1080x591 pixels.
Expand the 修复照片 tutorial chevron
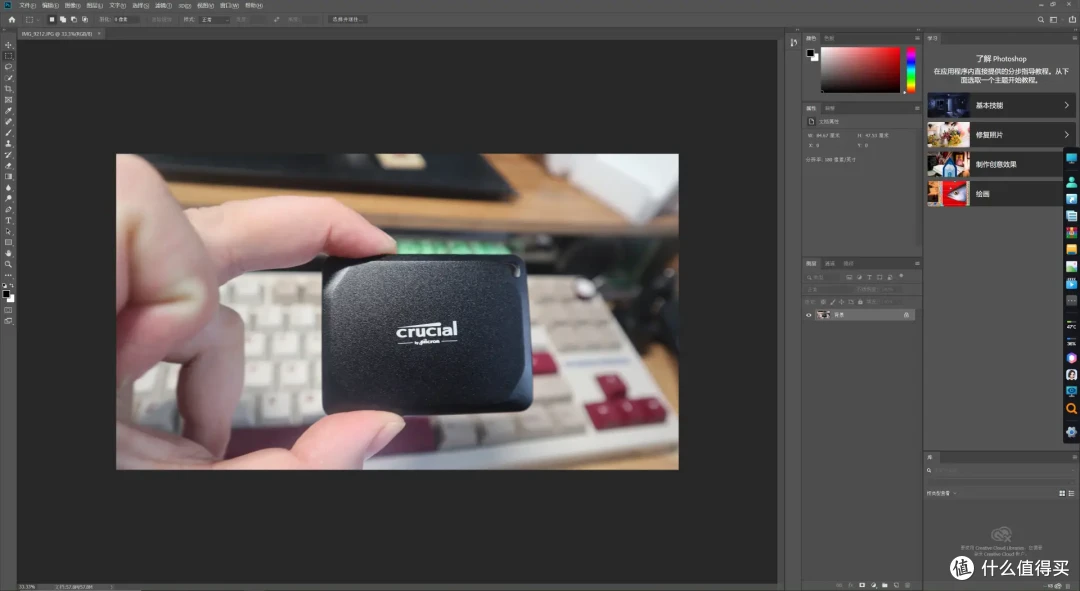pyautogui.click(x=1066, y=135)
